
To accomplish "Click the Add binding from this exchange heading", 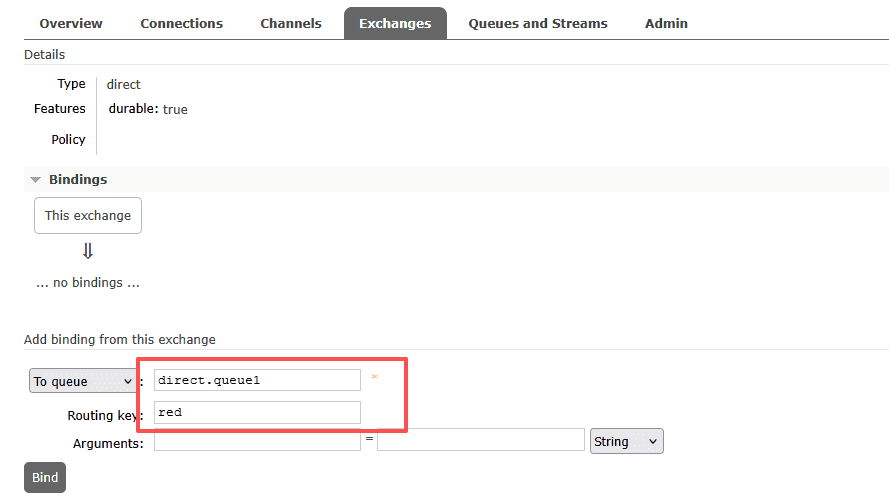I will tap(120, 339).
